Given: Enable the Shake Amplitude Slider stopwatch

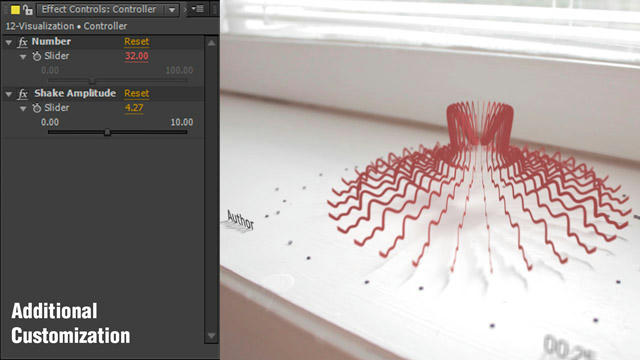Looking at the screenshot, I should pos(37,108).
